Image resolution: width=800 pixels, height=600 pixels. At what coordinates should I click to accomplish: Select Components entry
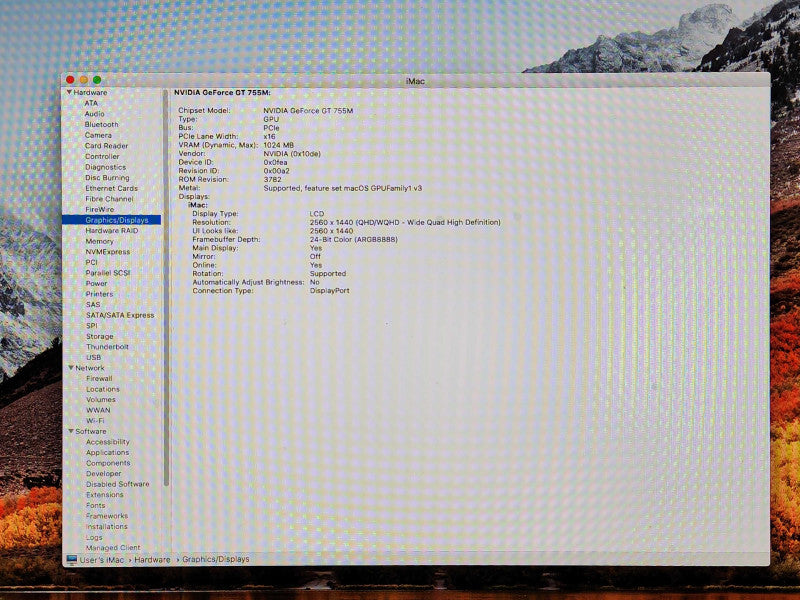(x=108, y=463)
